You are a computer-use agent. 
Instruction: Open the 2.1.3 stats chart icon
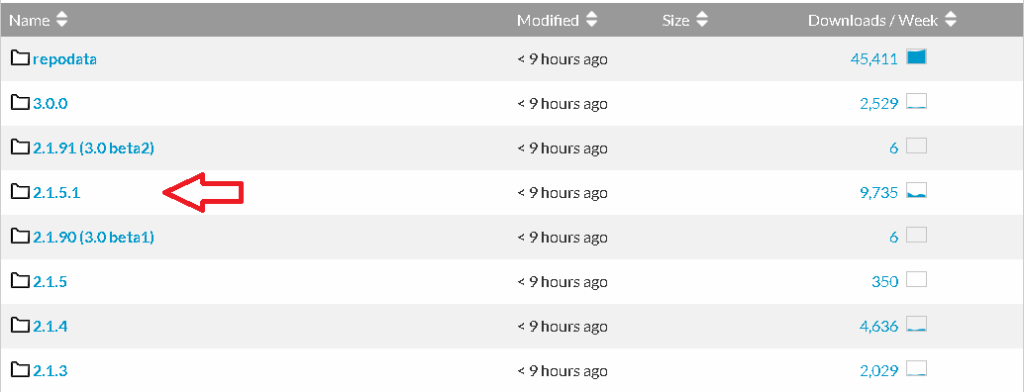[x=917, y=368]
